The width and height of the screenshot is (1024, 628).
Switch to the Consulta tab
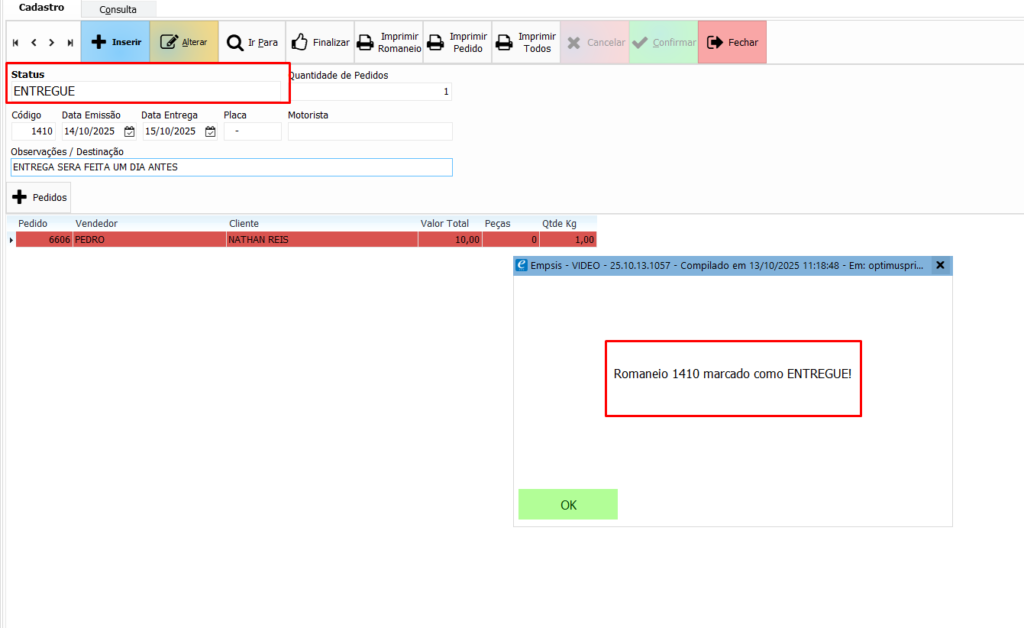pos(118,9)
